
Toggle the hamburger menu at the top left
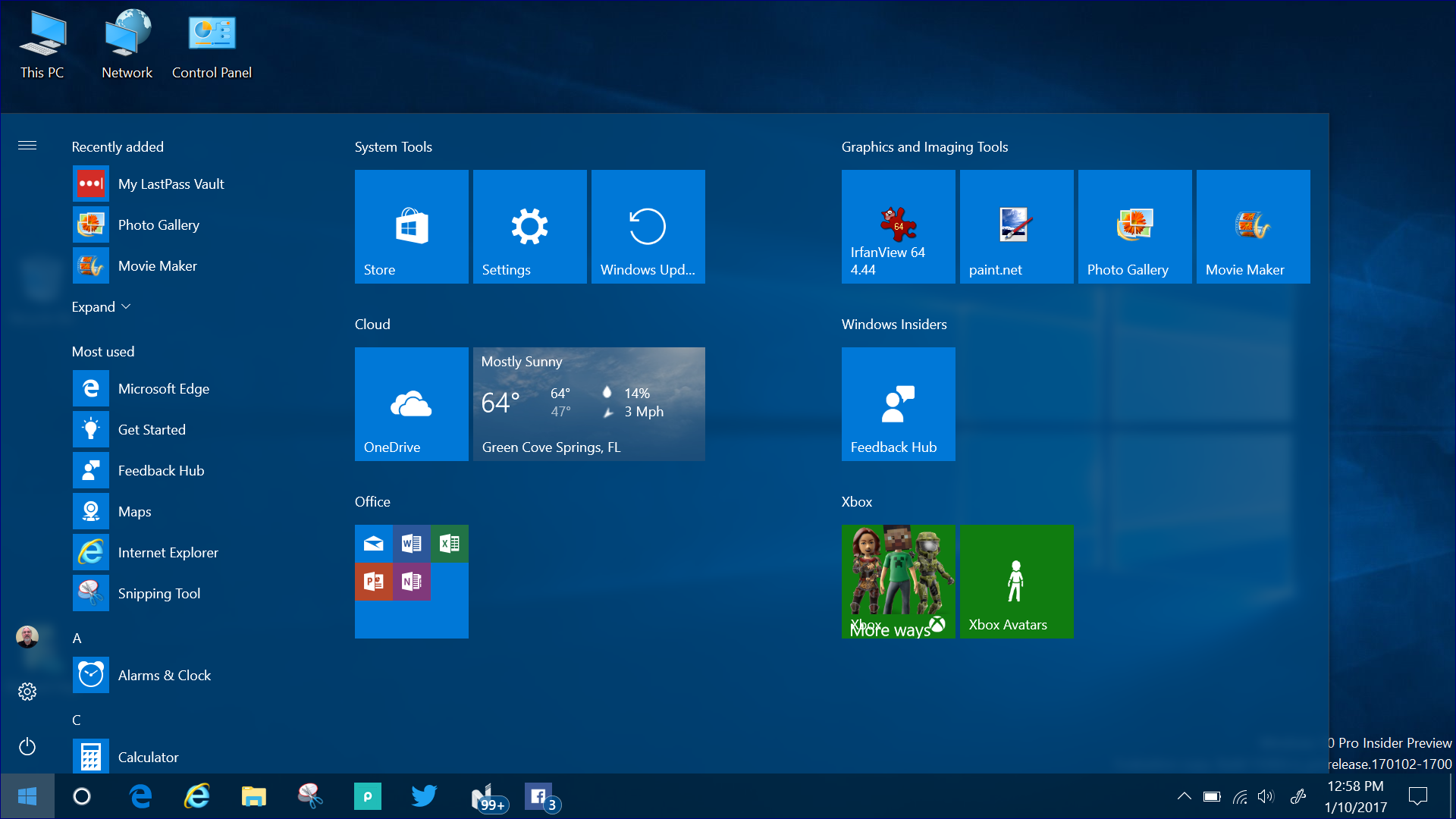[x=27, y=146]
